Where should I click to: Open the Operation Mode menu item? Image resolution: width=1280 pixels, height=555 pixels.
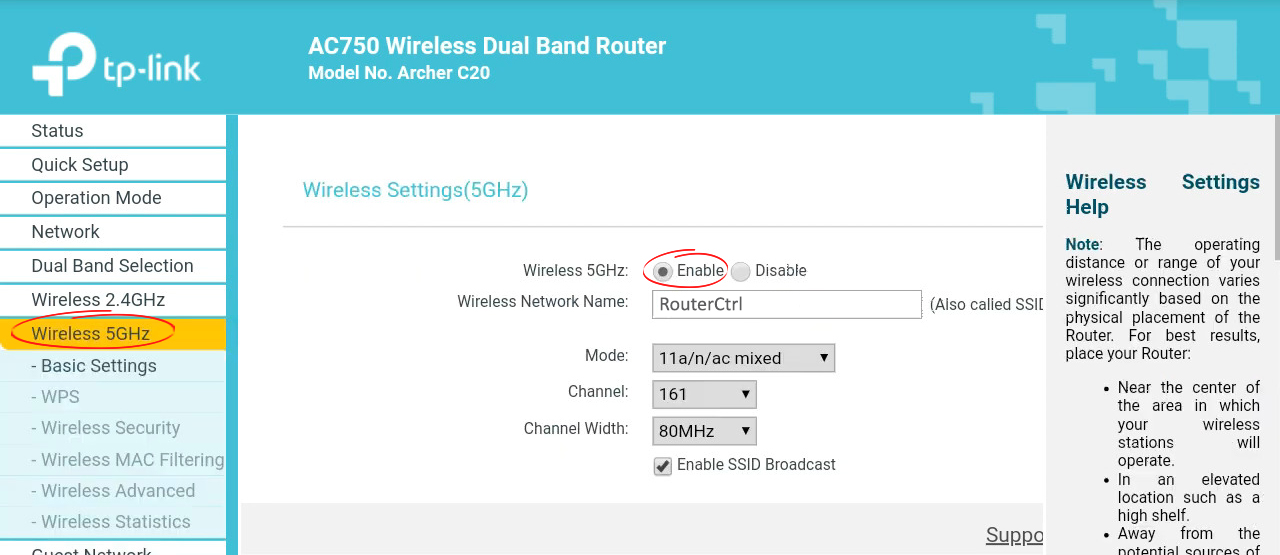click(x=96, y=198)
